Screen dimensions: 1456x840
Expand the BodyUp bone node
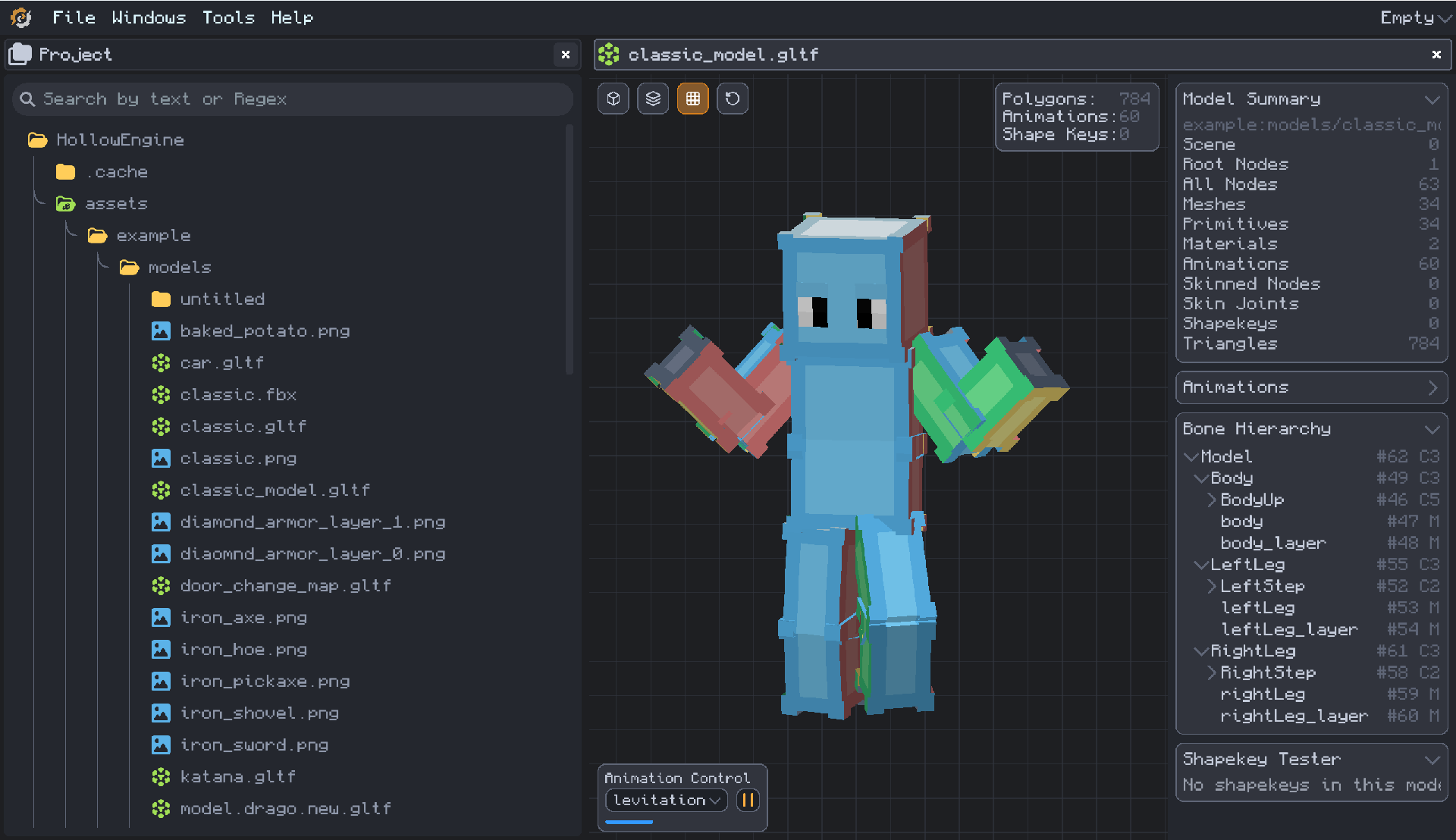click(1211, 500)
